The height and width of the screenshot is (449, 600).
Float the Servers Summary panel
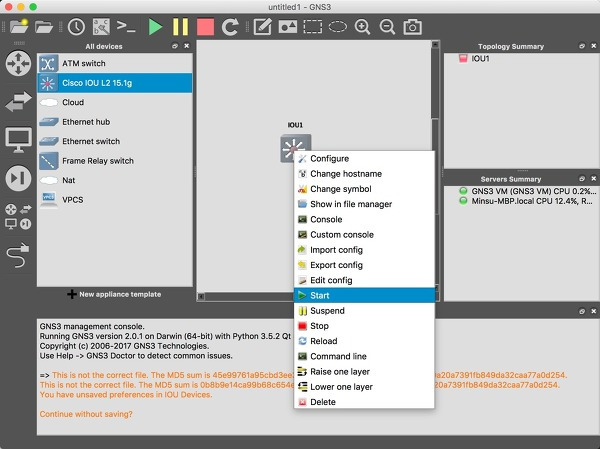click(x=582, y=179)
